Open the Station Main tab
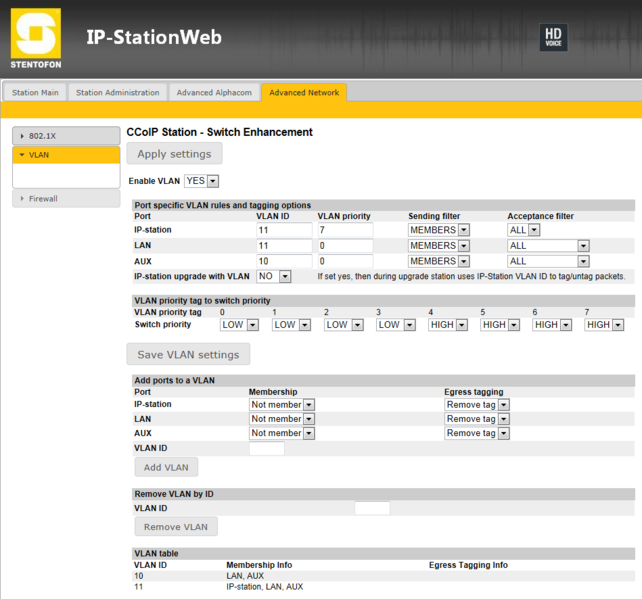642x599 pixels. (x=35, y=93)
